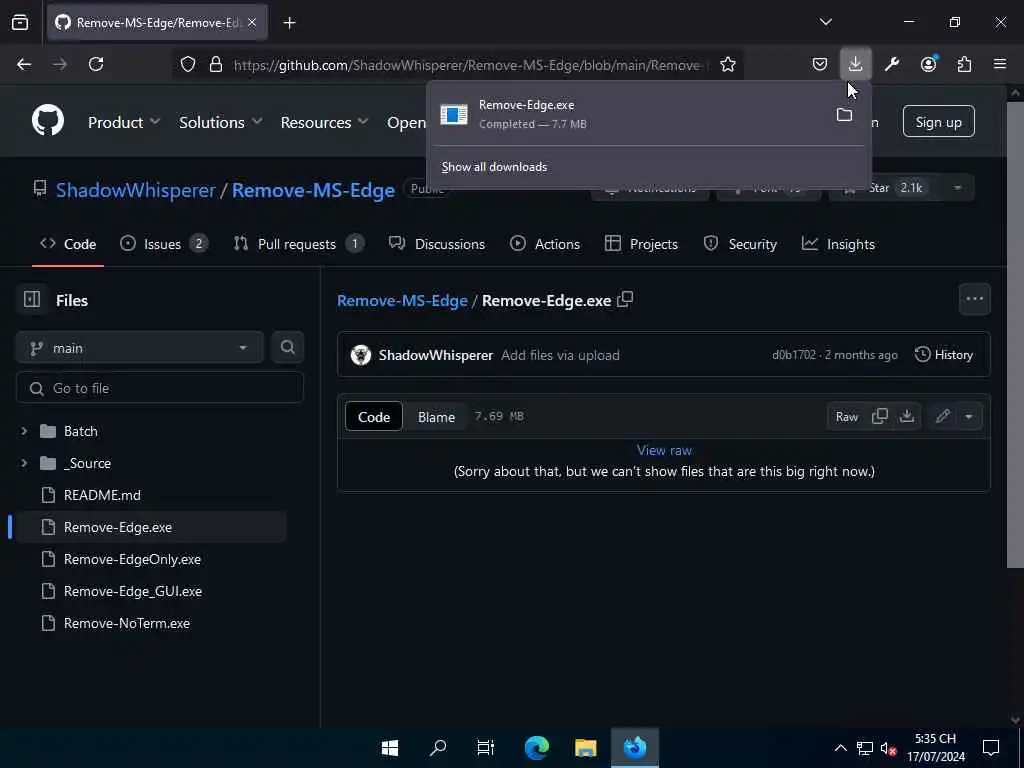Download raw file icon
Image resolution: width=1024 pixels, height=768 pixels.
pyautogui.click(x=906, y=416)
